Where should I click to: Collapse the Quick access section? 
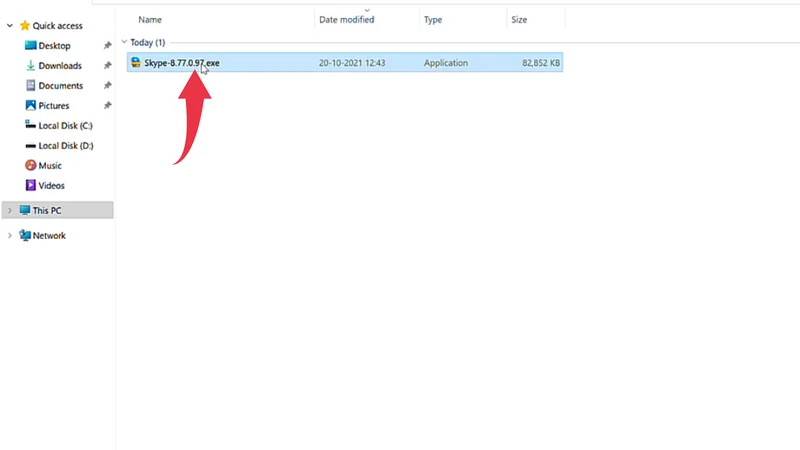[x=10, y=26]
